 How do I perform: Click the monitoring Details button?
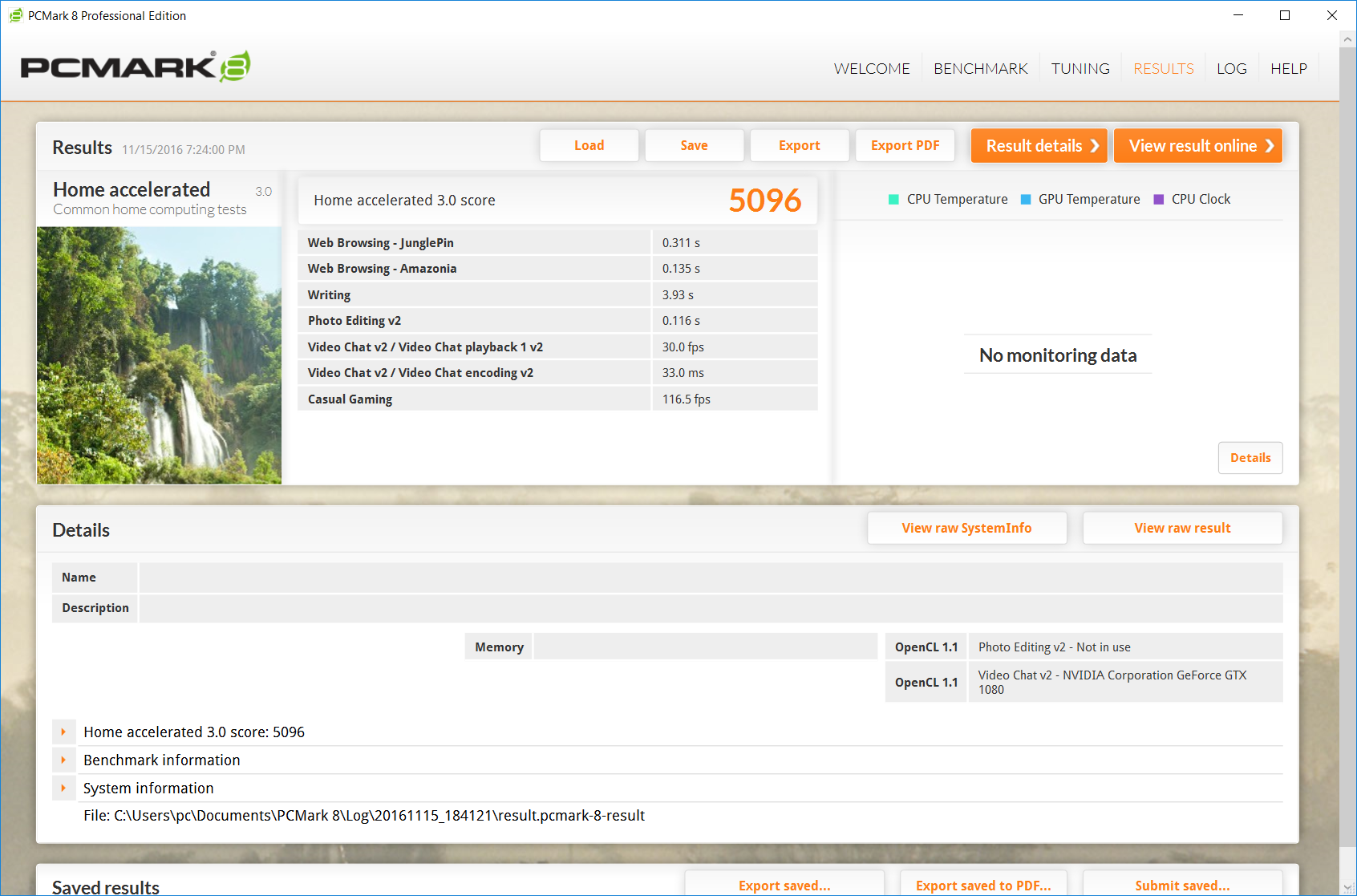coord(1250,458)
